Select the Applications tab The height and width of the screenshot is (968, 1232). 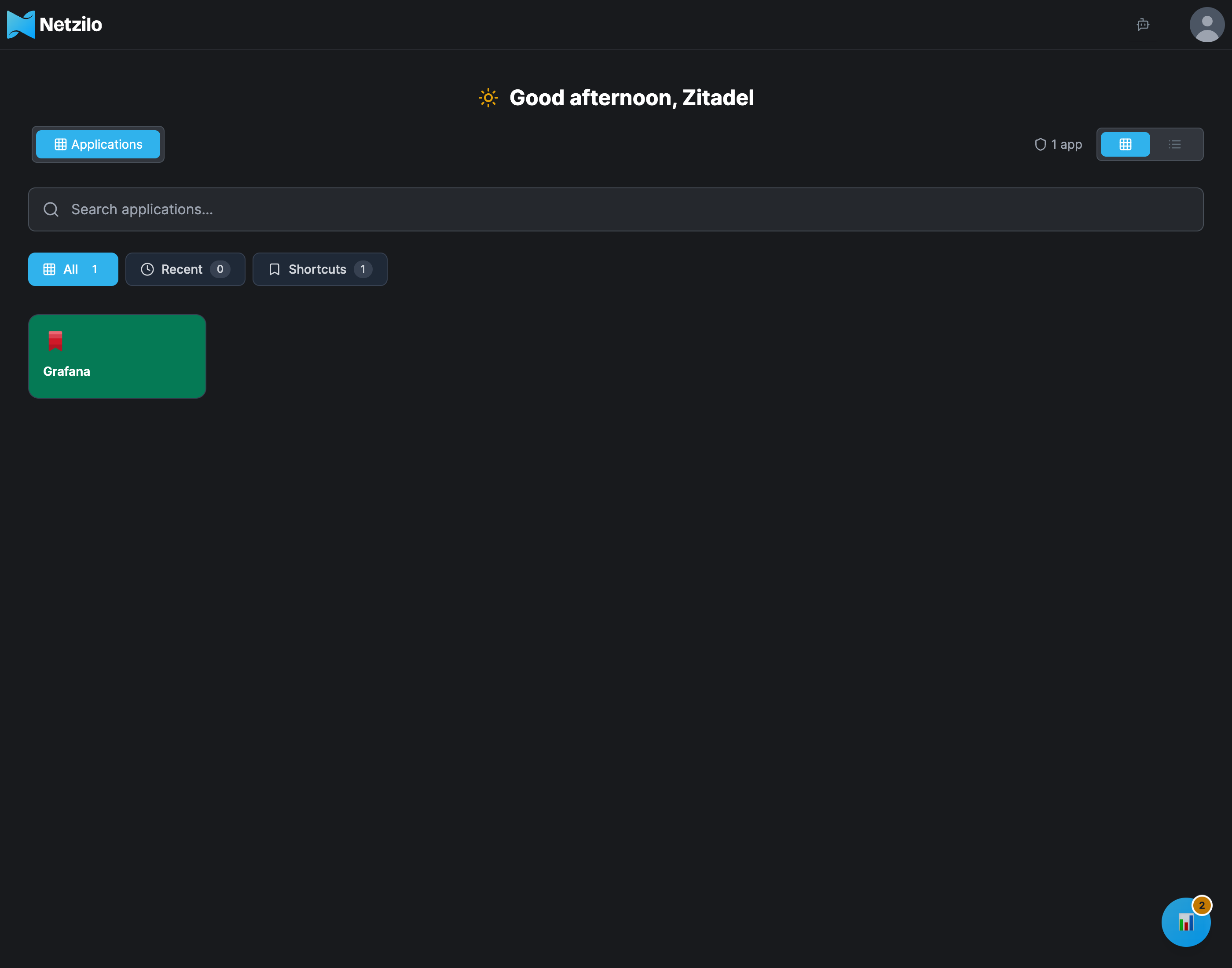tap(98, 144)
